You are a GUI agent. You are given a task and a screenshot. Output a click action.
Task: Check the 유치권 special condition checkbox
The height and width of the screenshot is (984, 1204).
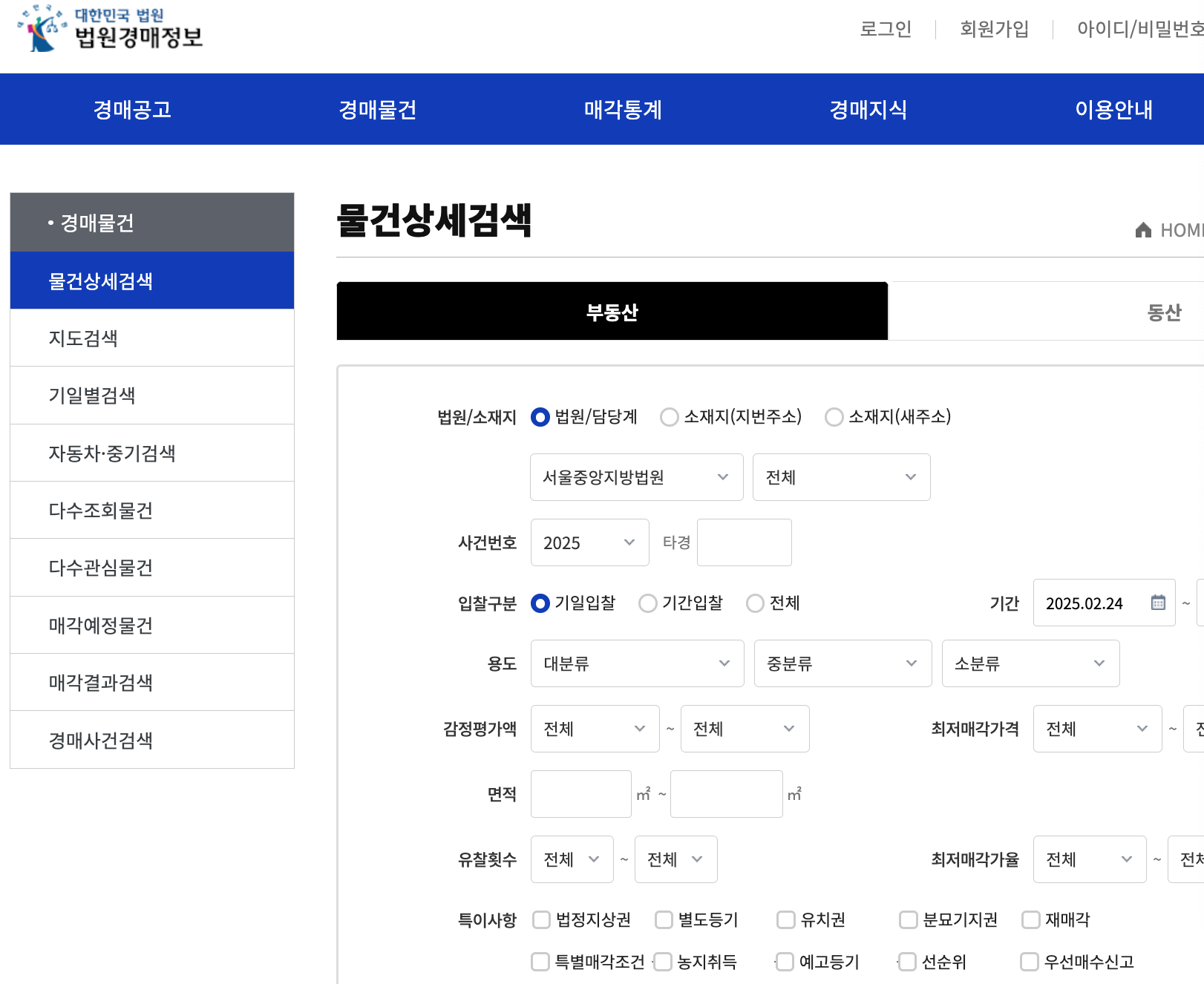[785, 919]
